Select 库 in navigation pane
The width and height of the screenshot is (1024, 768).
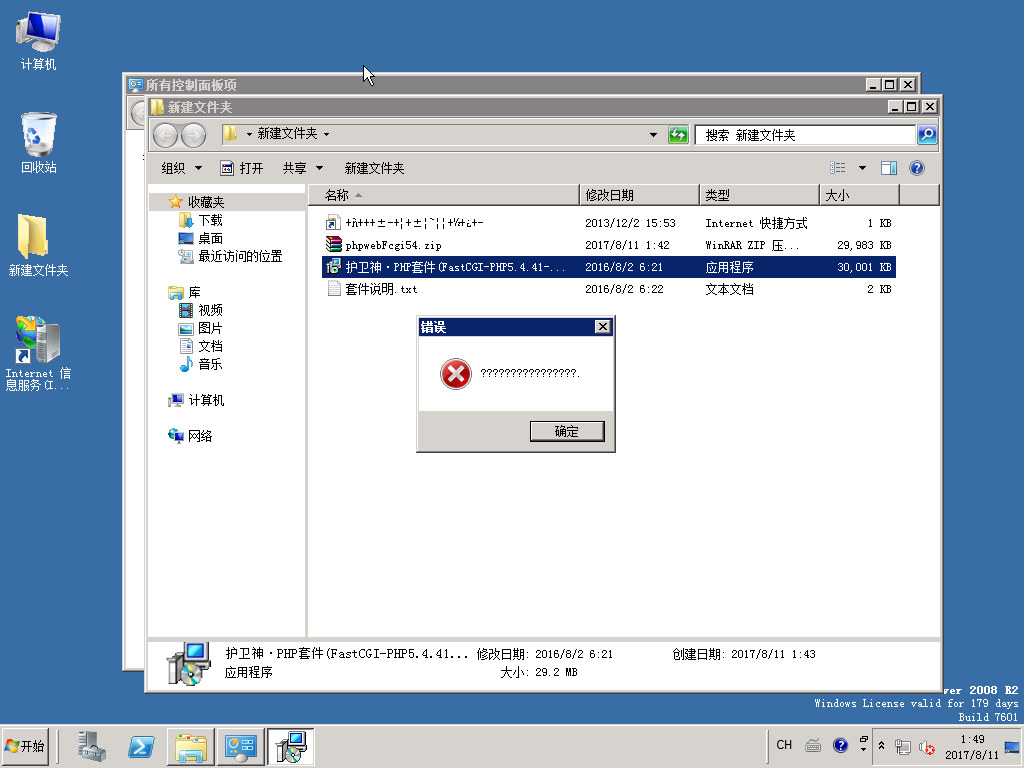click(194, 292)
